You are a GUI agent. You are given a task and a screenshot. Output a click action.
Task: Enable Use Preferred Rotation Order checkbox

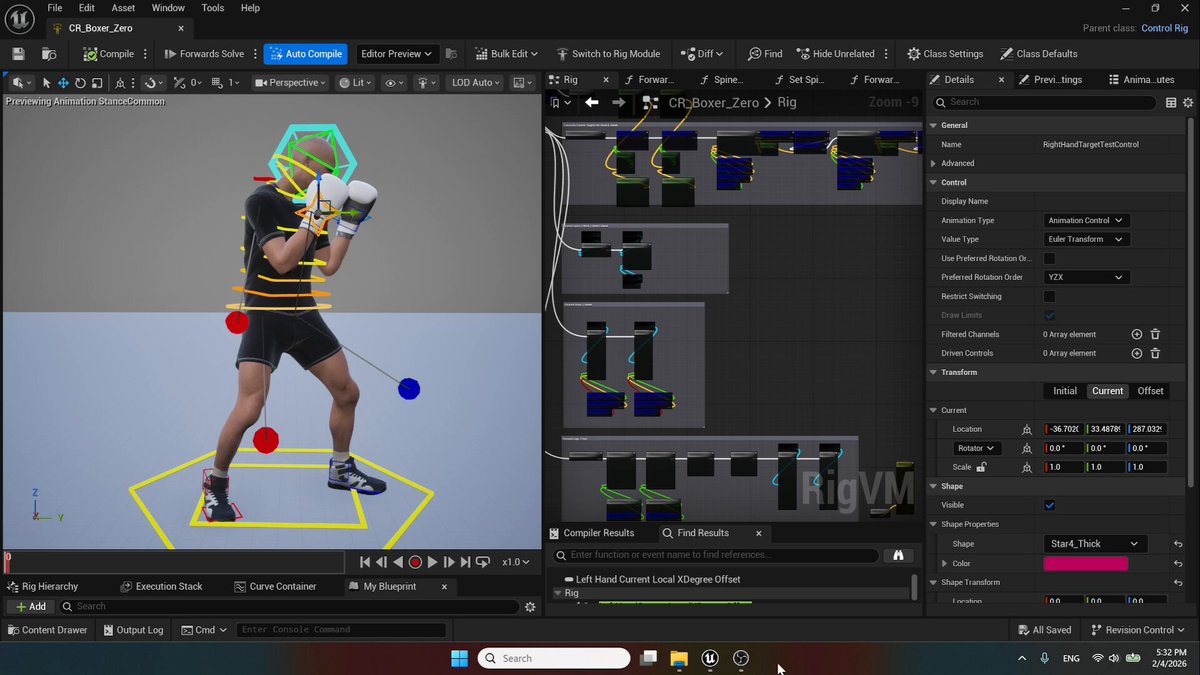(1049, 258)
